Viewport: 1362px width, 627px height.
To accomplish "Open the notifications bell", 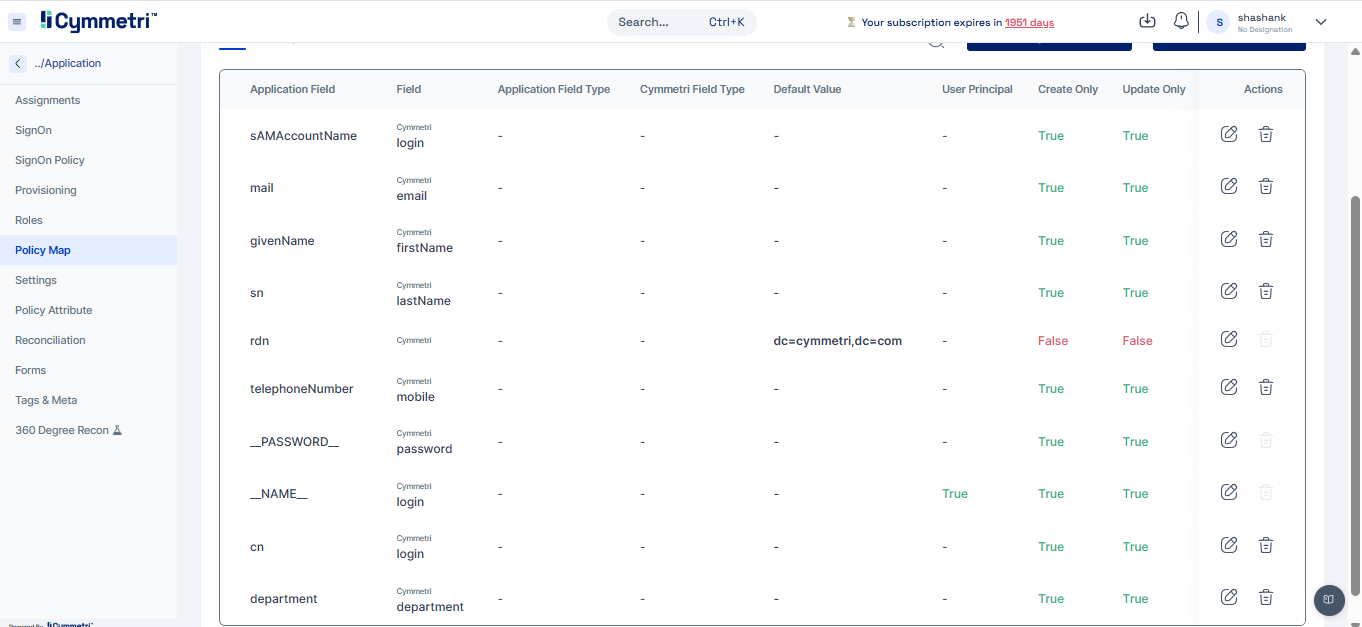I will pos(1181,21).
